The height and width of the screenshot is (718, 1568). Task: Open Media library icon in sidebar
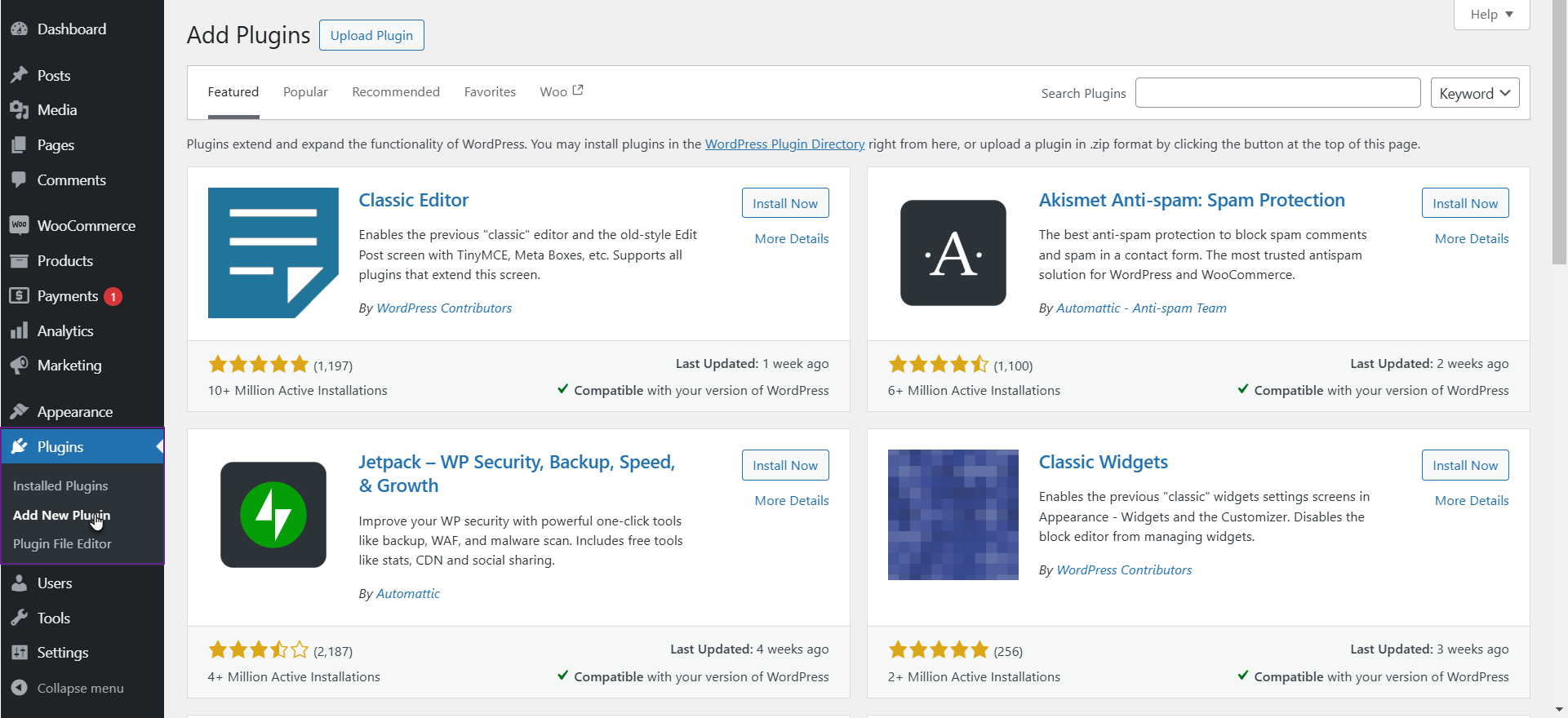pos(20,110)
